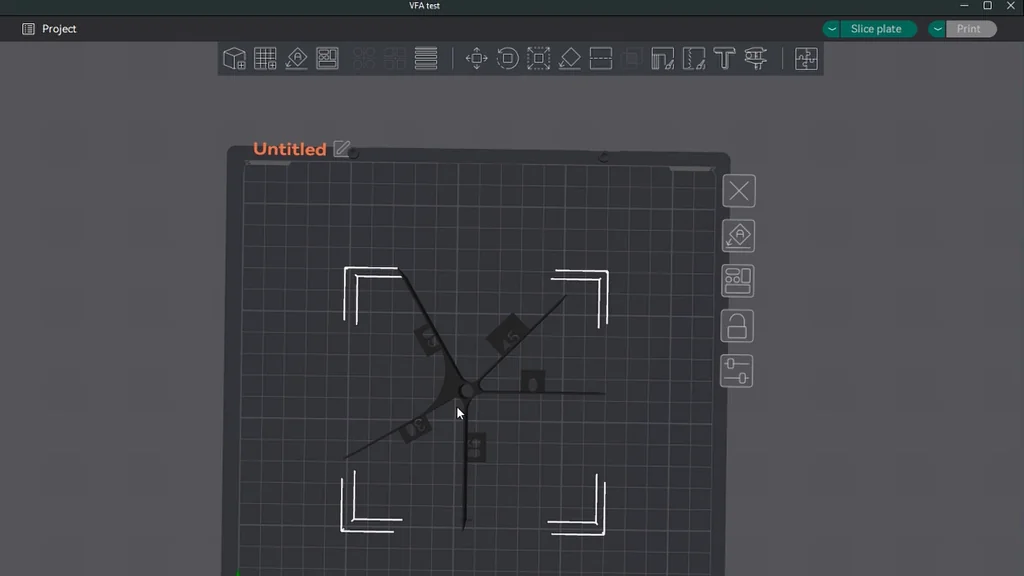Add a new plate with grid icon

coord(265,59)
